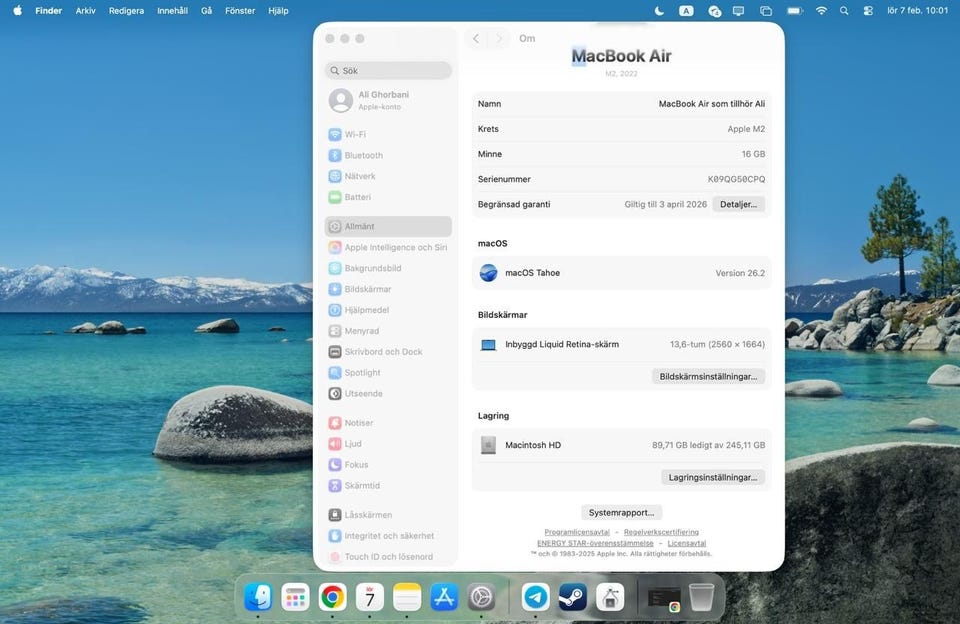
Task: Open the Programlicensavtal link
Action: click(577, 532)
